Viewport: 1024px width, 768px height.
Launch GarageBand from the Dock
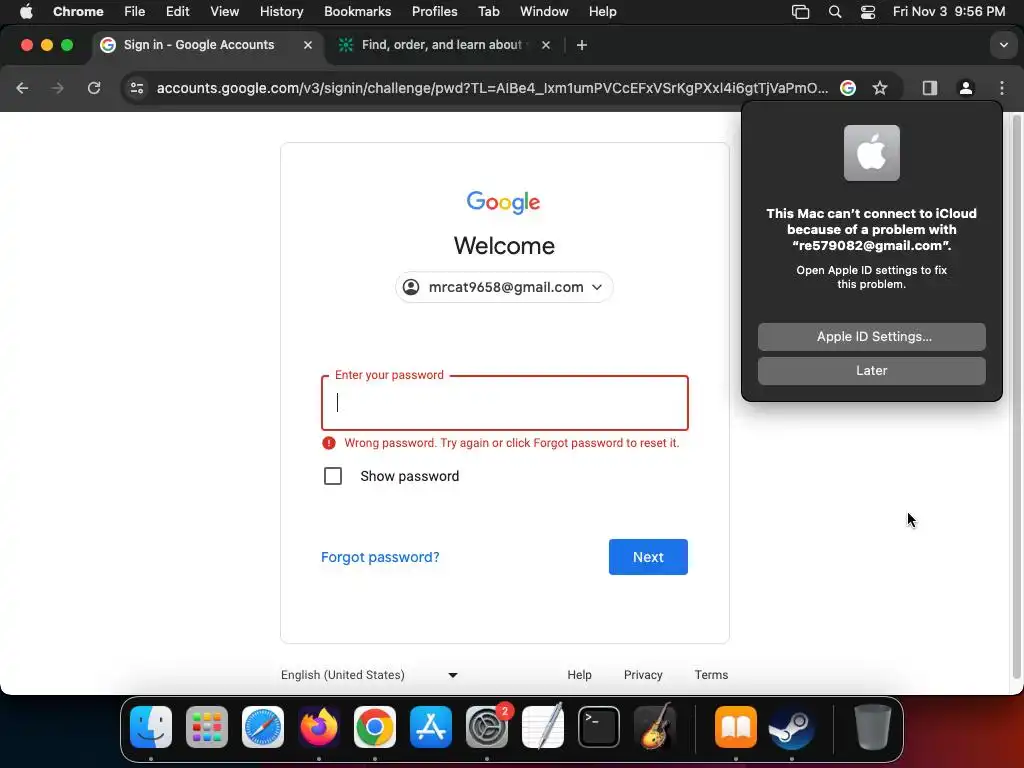tap(654, 727)
